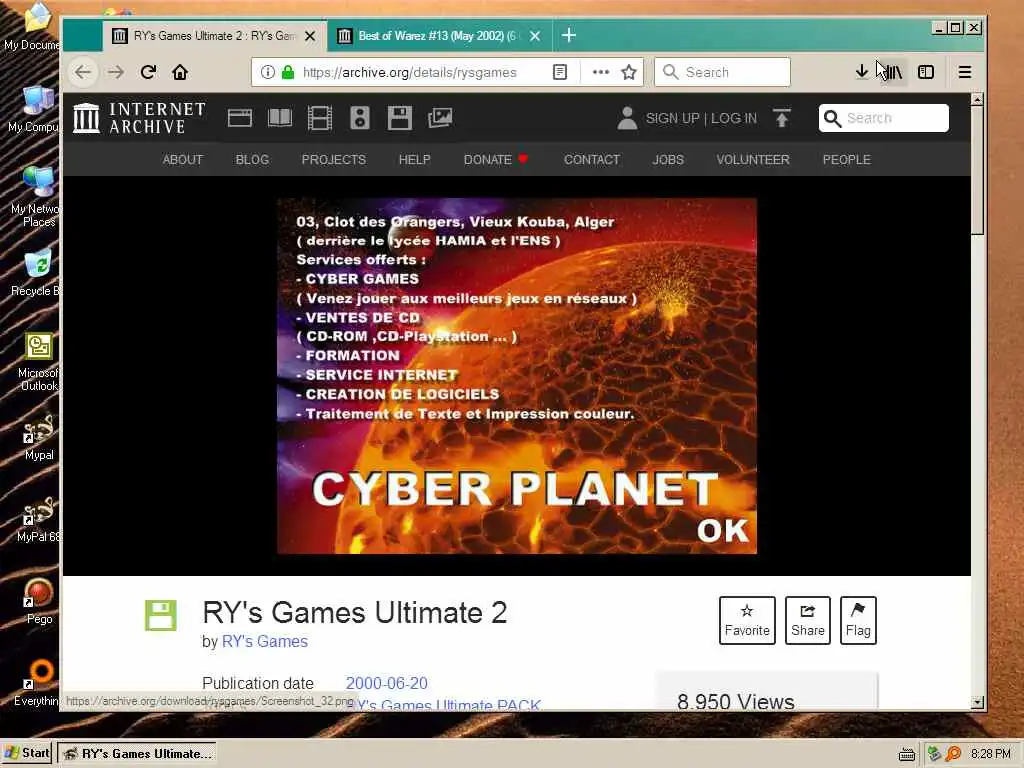Open page actions three-dots menu

pyautogui.click(x=601, y=72)
